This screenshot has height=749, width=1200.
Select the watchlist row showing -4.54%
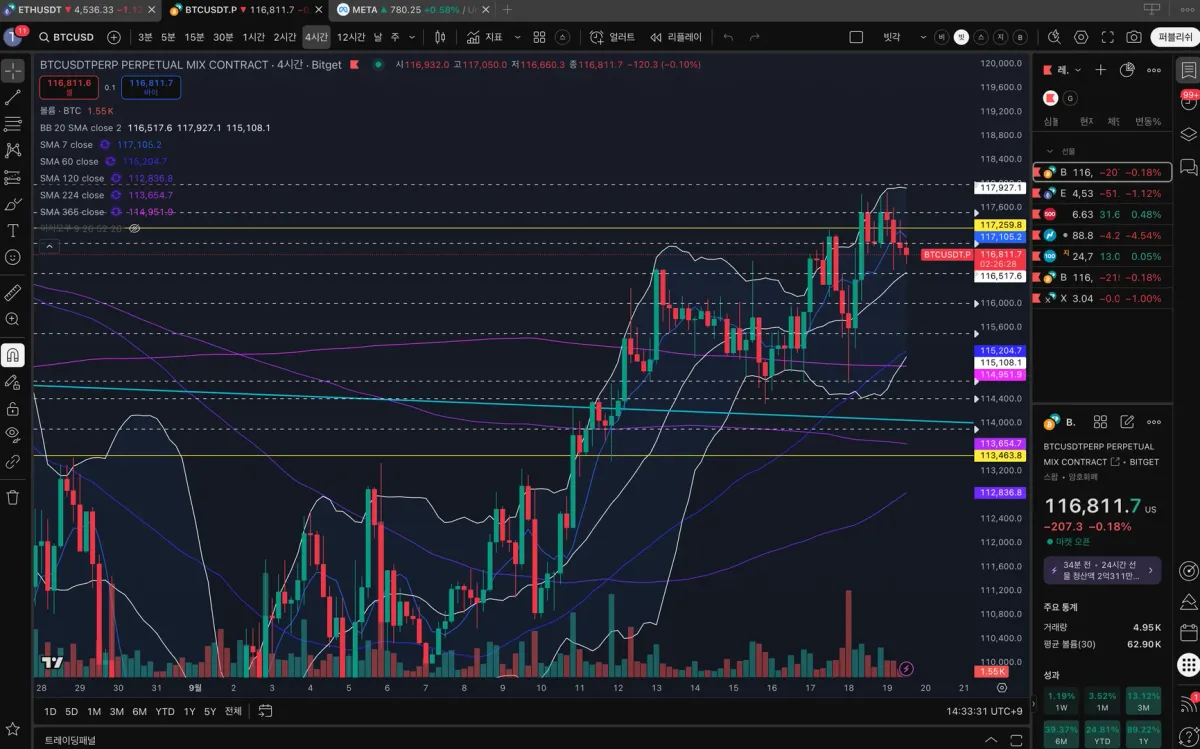[x=1102, y=235]
